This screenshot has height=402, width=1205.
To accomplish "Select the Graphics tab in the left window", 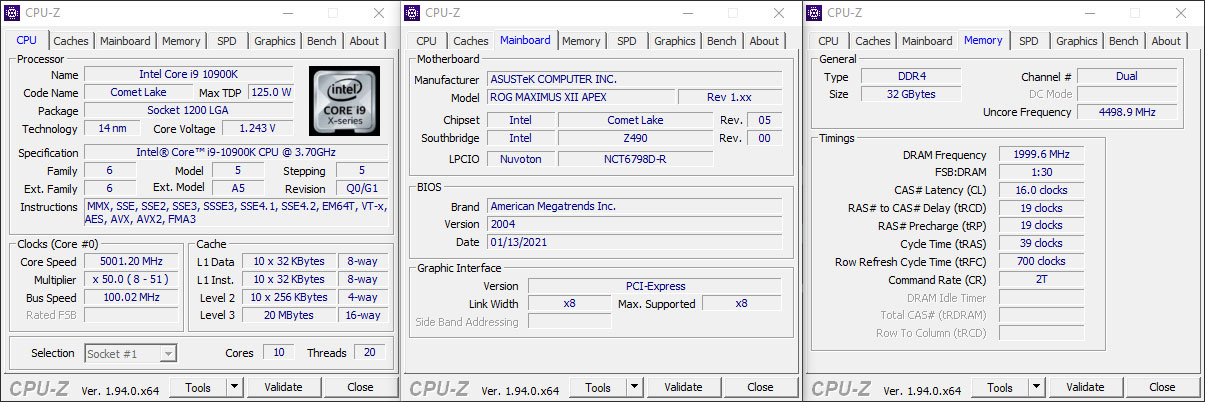I will [x=274, y=41].
